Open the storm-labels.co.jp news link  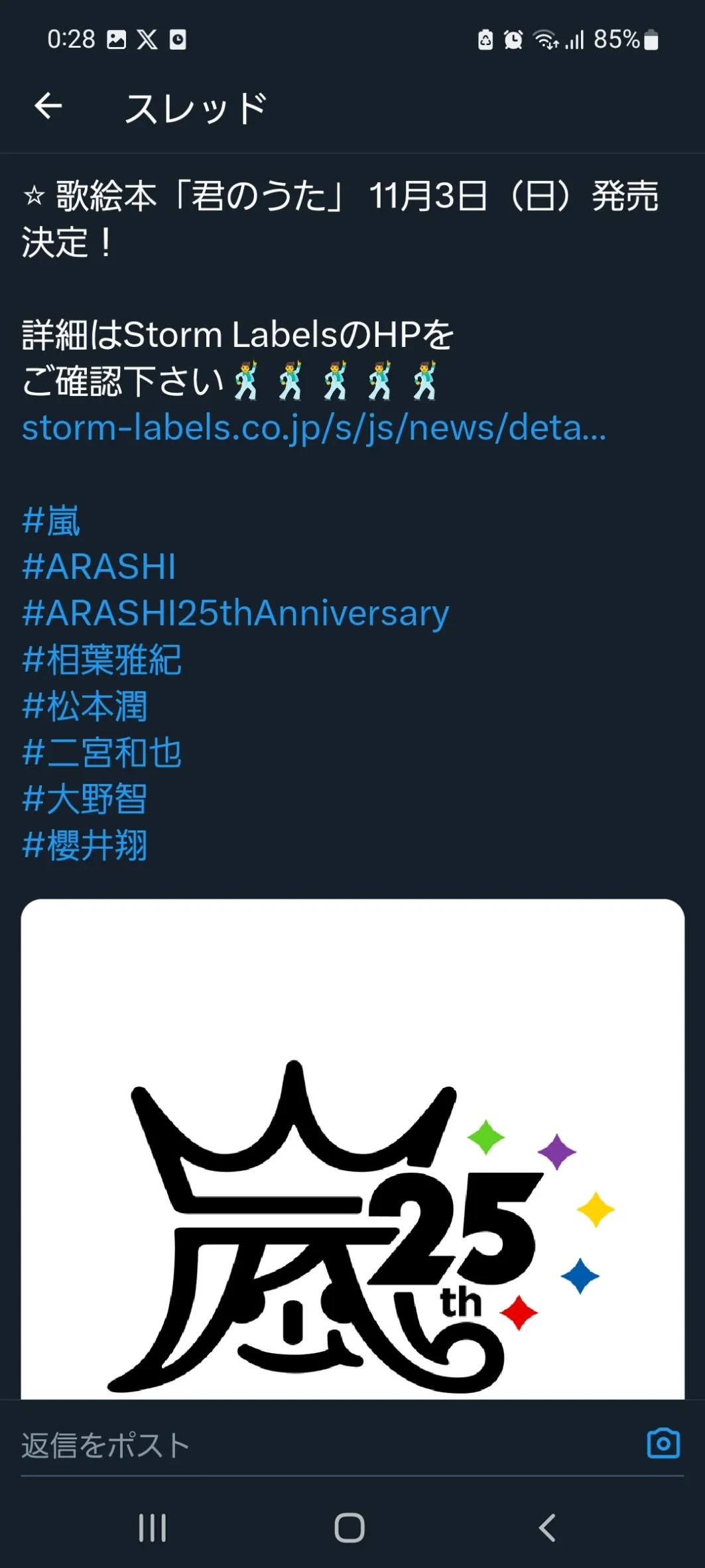(x=314, y=428)
